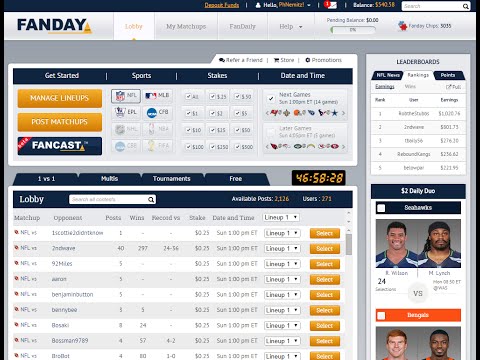Viewport: 480px width, 360px height.
Task: Toggle the $100 stake checkbox
Action: (x=188, y=146)
